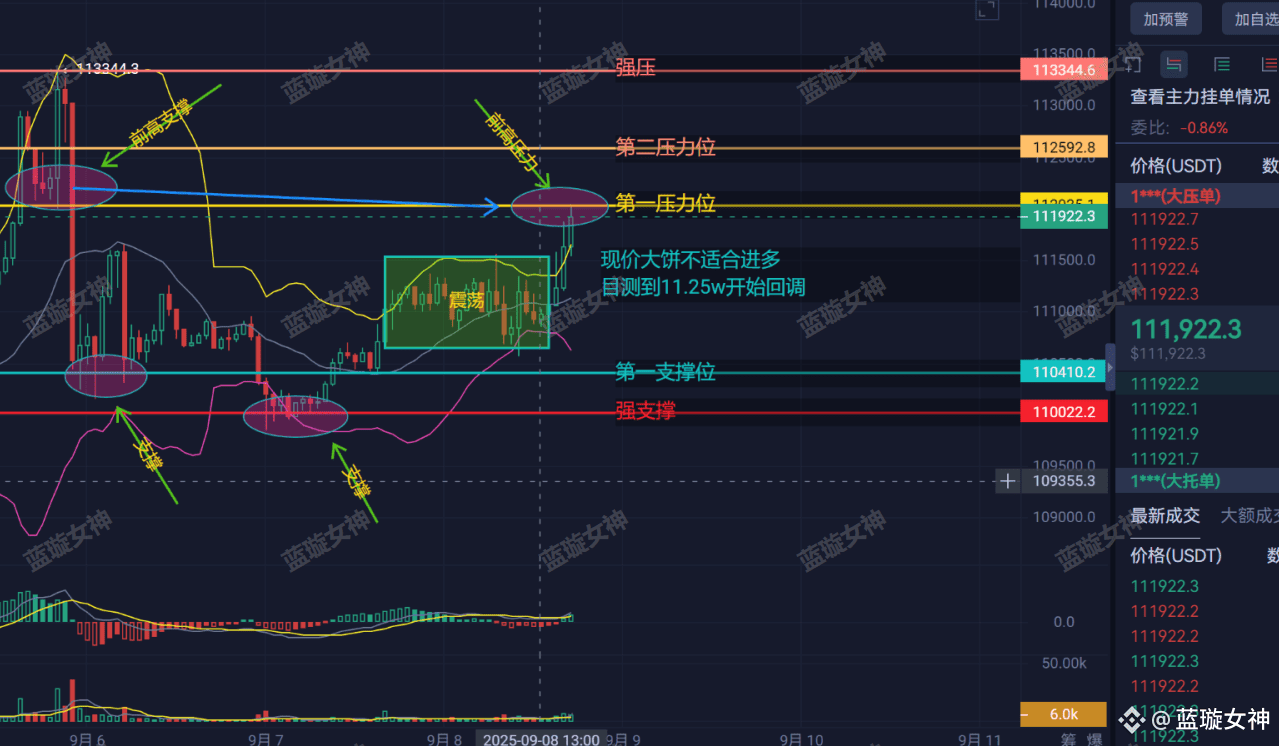Click the 1***(大压单) big sell order row

point(1199,195)
